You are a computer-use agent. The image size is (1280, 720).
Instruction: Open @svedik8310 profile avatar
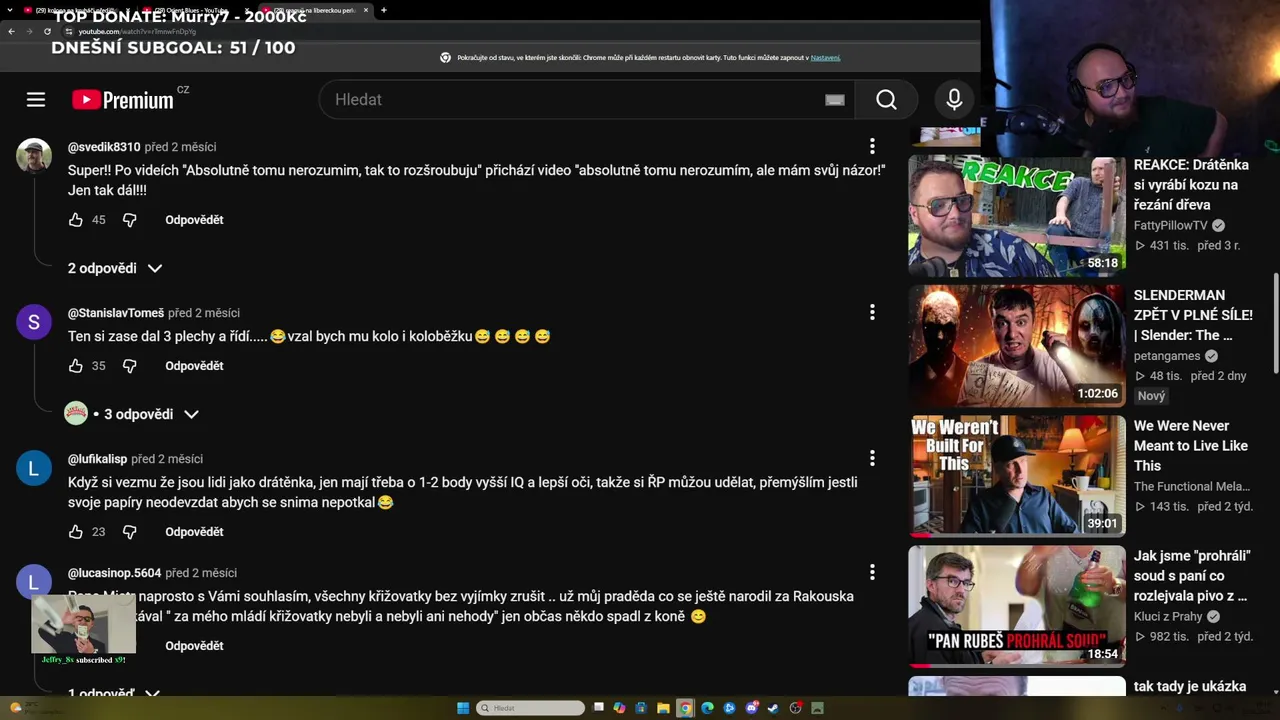click(34, 156)
